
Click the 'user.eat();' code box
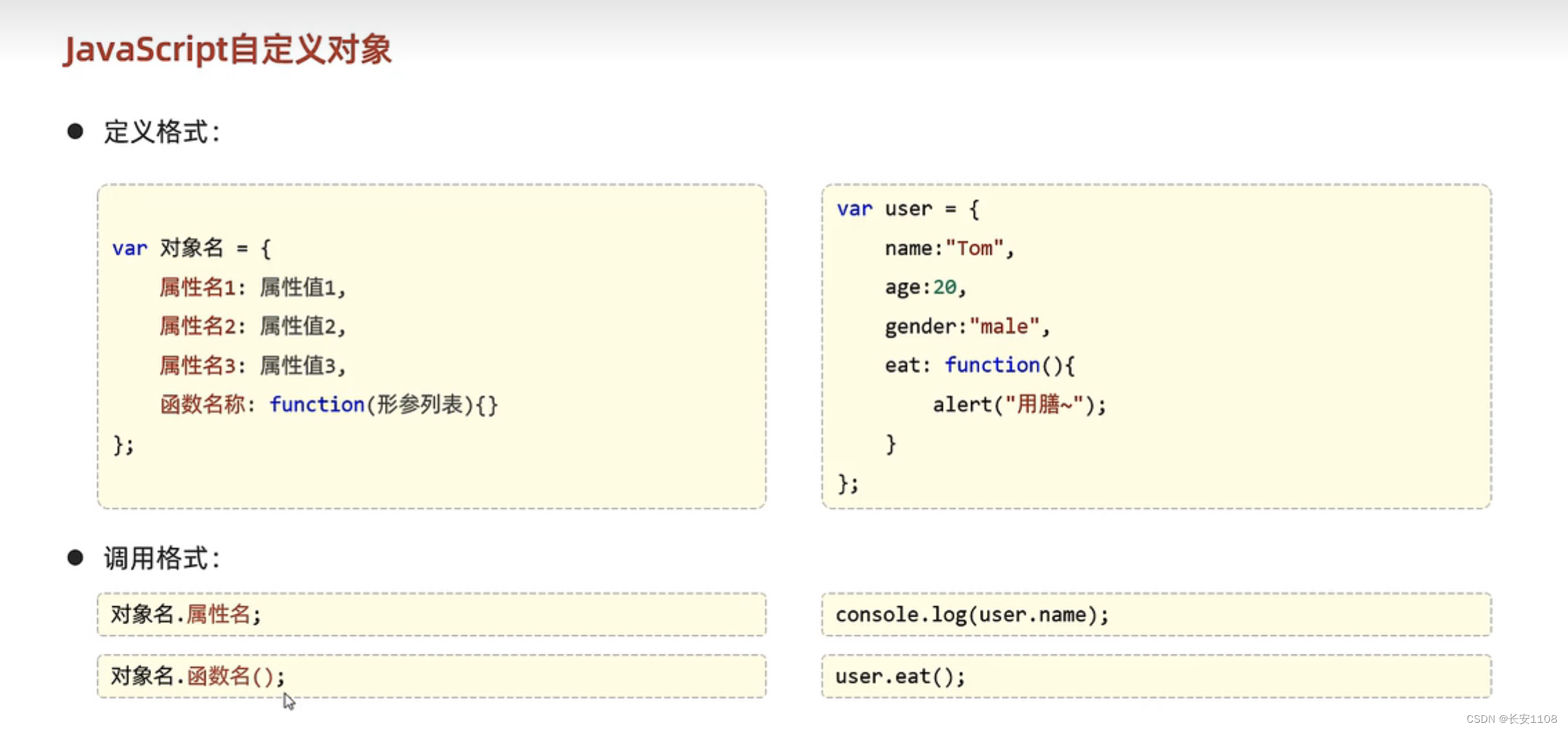[x=1157, y=676]
